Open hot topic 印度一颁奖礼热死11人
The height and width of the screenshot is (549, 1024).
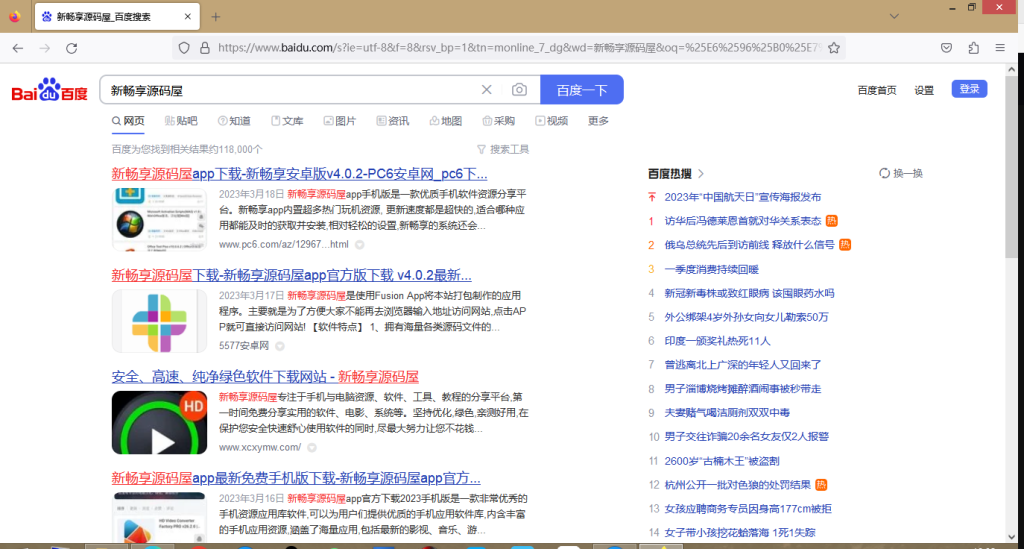[x=717, y=341]
